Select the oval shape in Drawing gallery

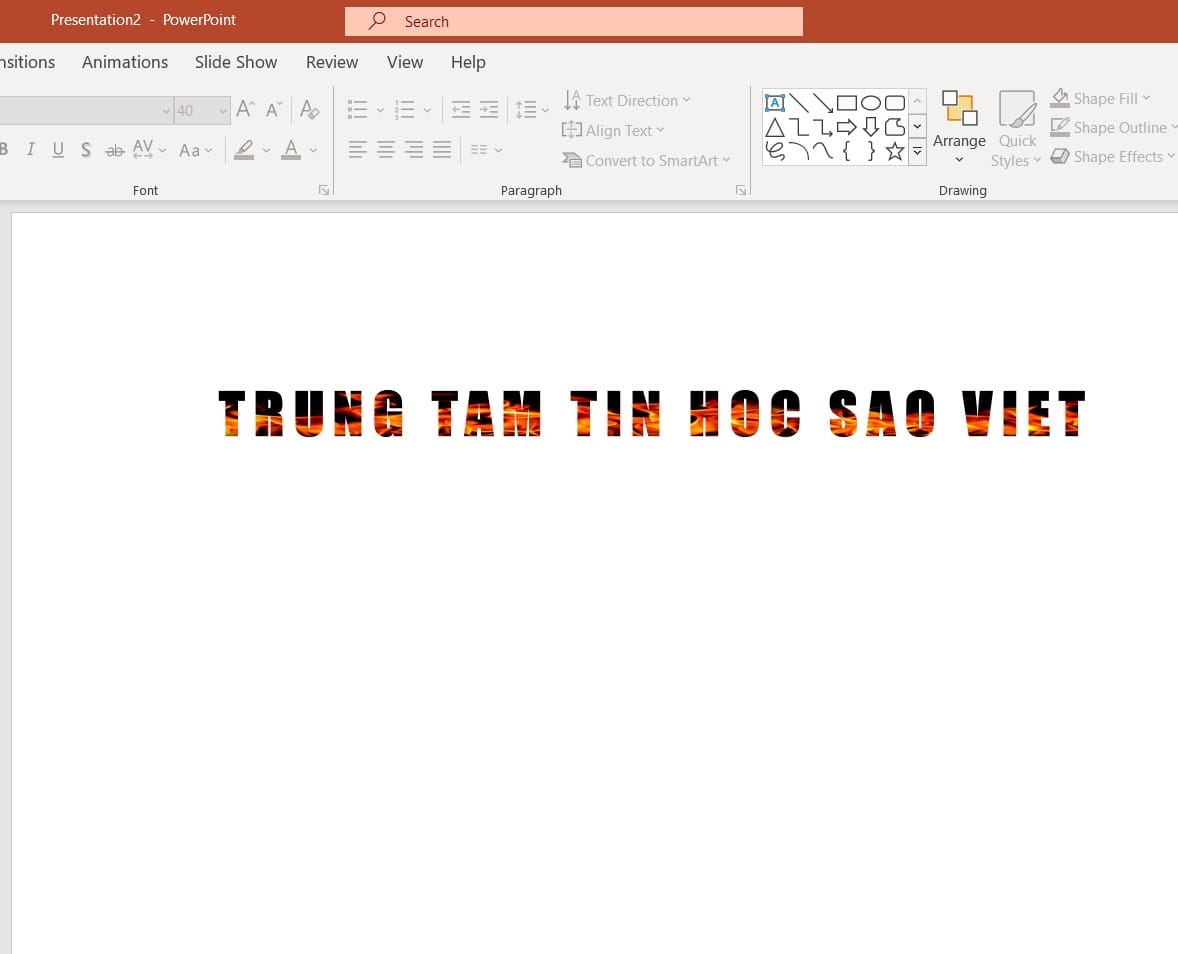(x=871, y=103)
